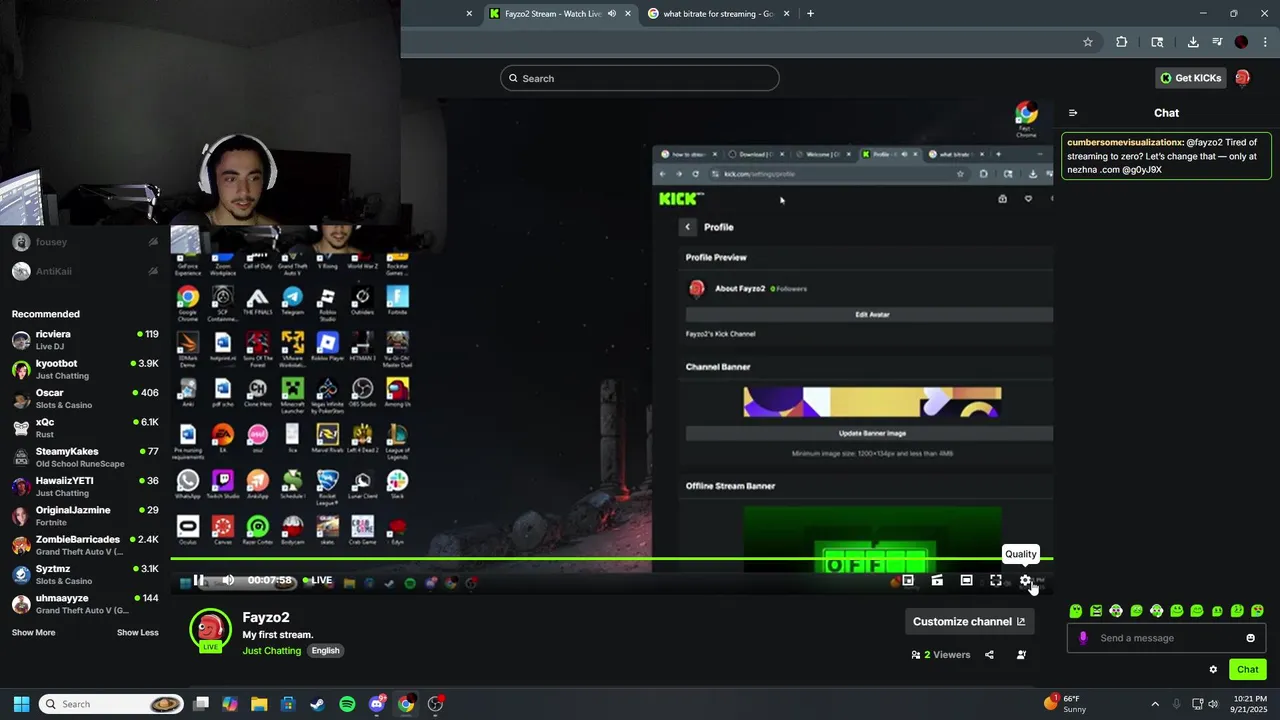Click the Send a message field

click(1166, 638)
